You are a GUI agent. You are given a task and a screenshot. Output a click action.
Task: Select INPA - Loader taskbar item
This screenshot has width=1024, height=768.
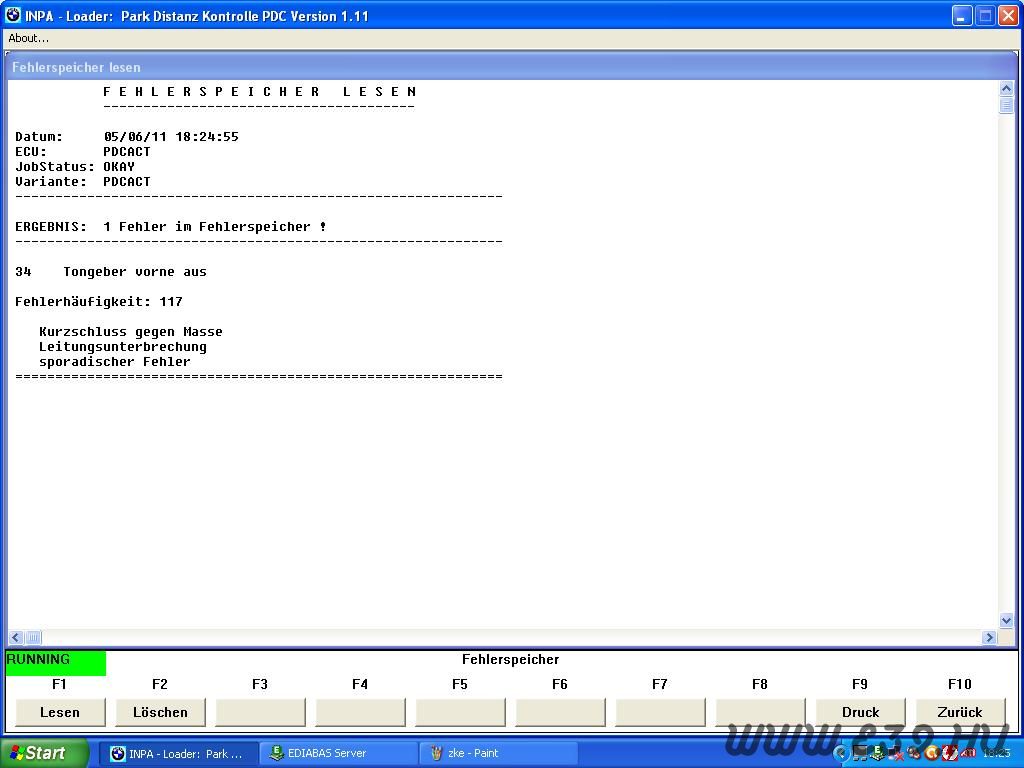(x=177, y=753)
